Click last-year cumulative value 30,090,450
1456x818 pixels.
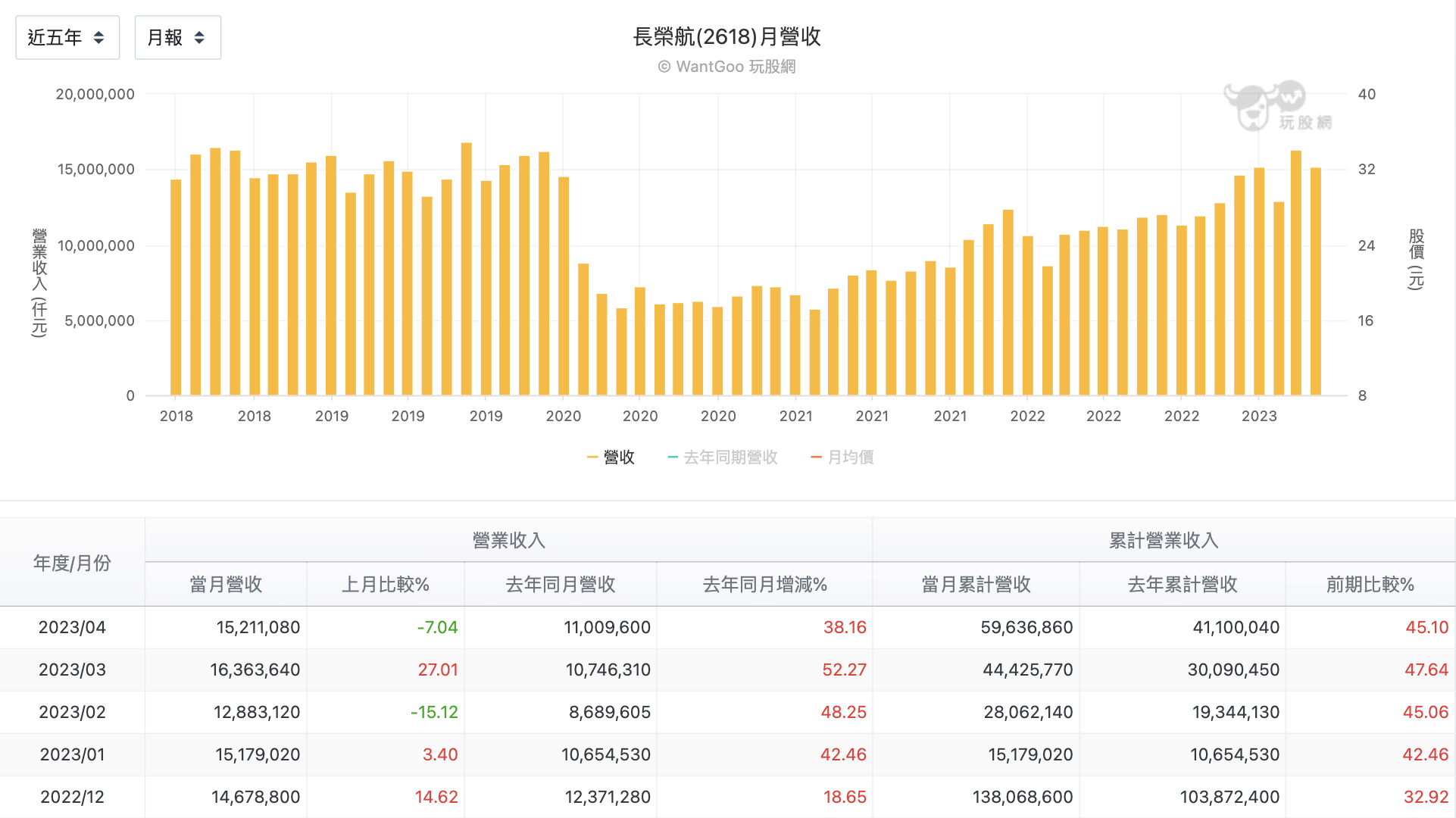pos(1233,670)
